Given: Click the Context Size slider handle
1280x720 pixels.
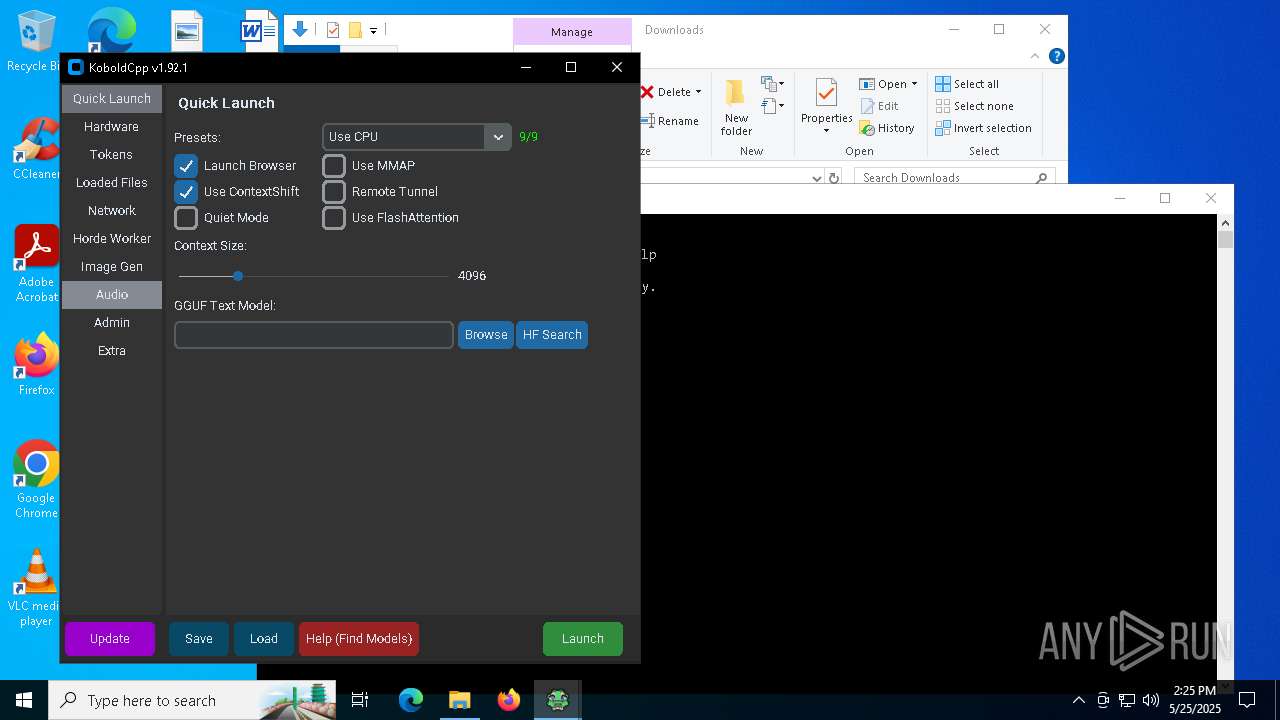Looking at the screenshot, I should click(238, 276).
